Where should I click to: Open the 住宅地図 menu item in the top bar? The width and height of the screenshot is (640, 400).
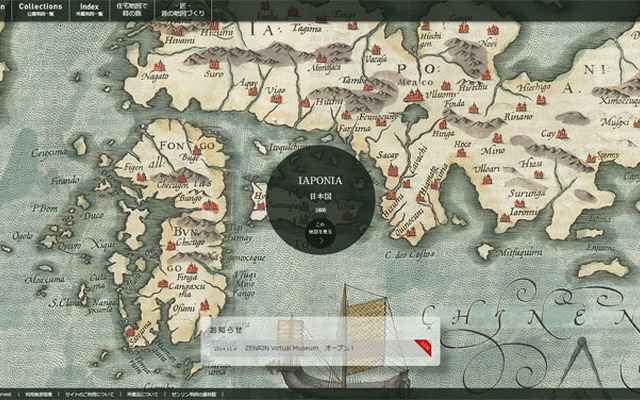131,10
